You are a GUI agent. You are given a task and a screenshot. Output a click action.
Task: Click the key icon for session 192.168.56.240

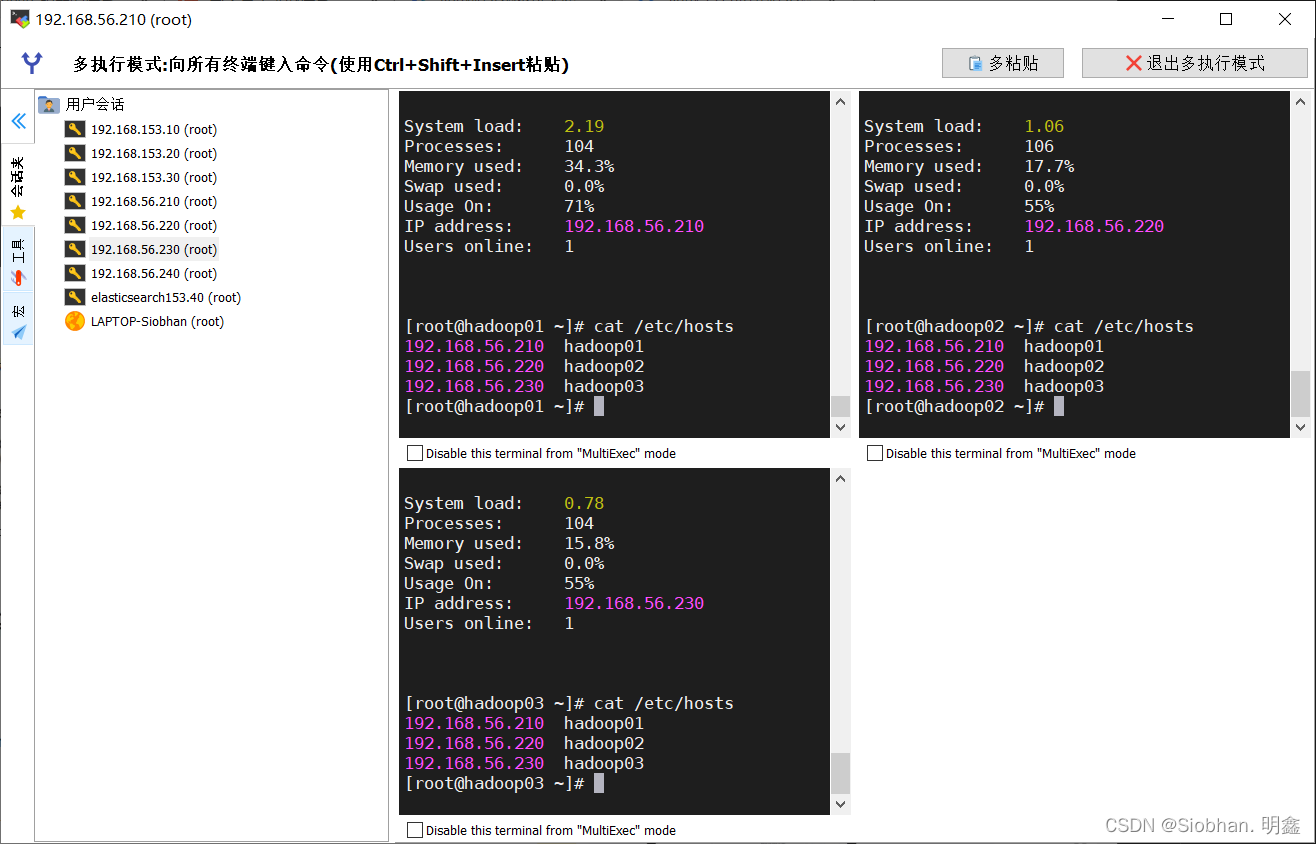(75, 273)
